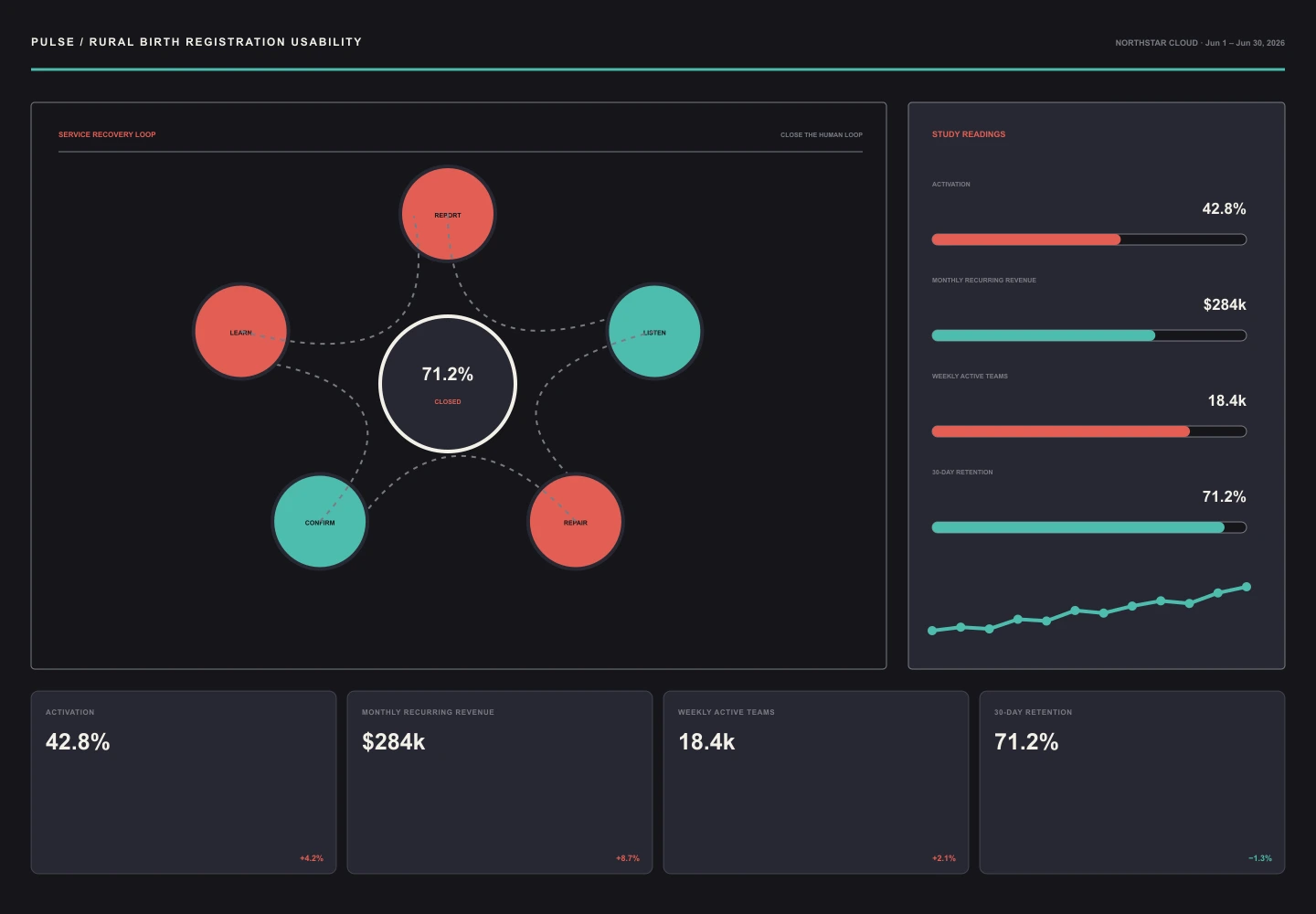
Task: Click the teal LISTEN node
Action: 654,331
